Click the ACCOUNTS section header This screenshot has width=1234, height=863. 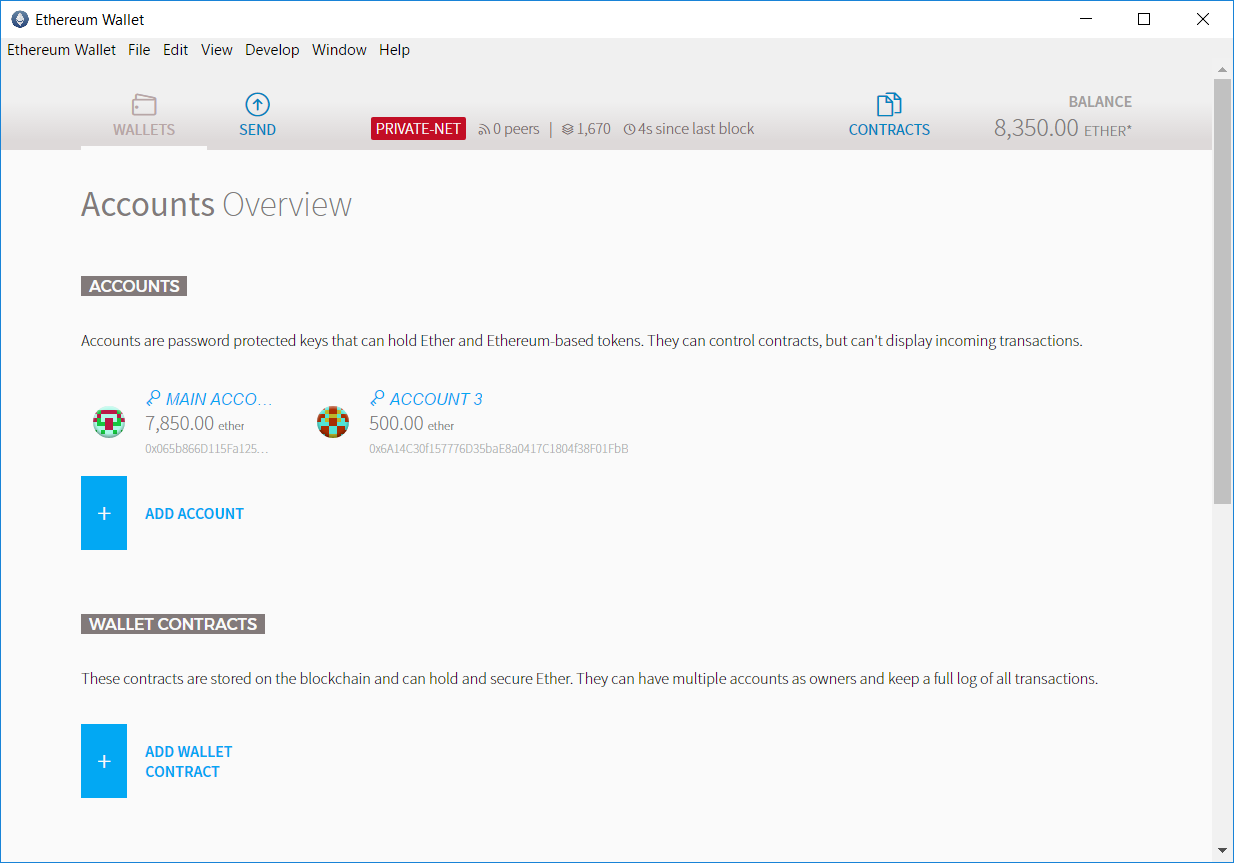[x=134, y=286]
